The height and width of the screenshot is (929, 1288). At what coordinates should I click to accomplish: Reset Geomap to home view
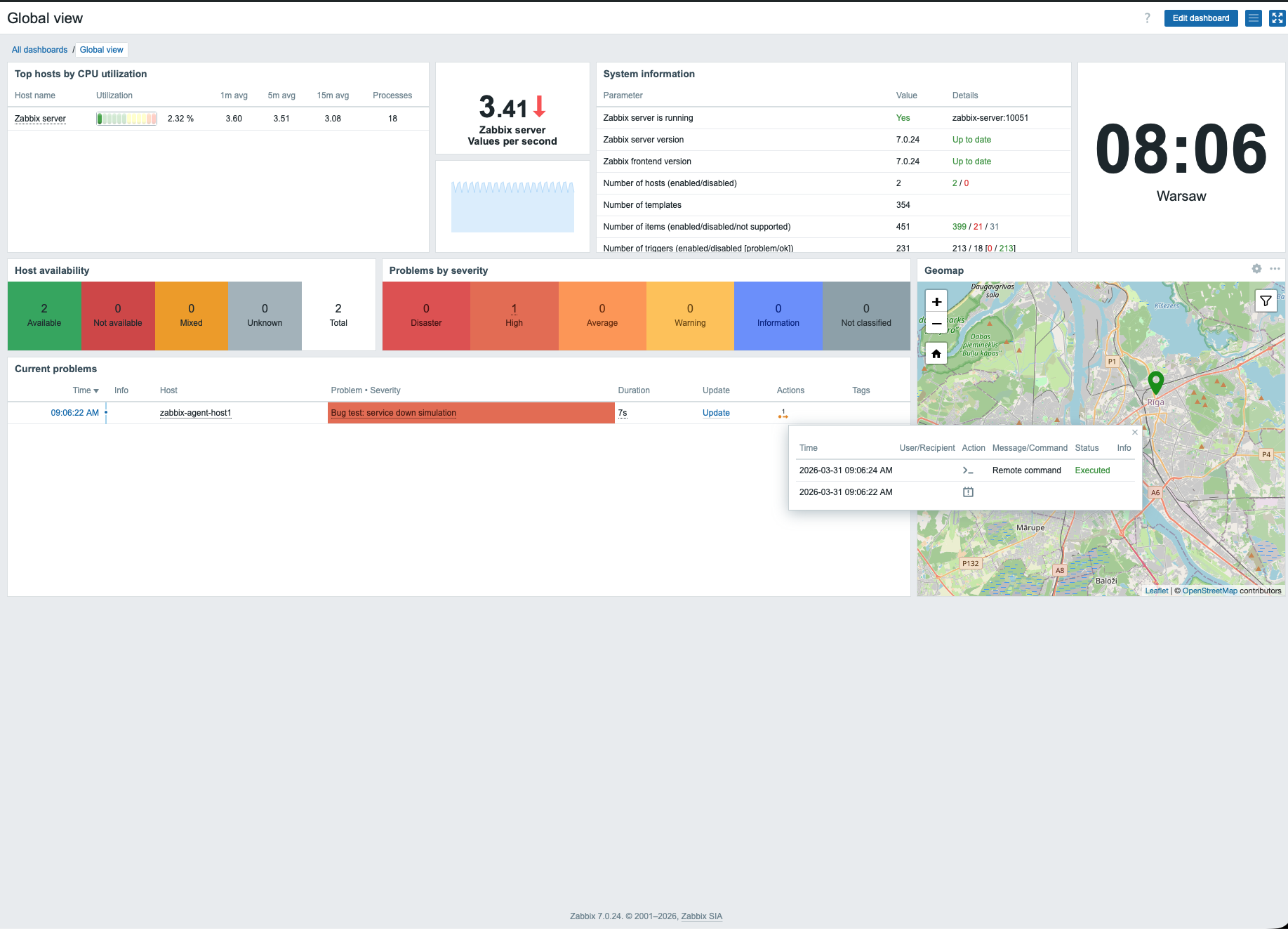(x=936, y=353)
